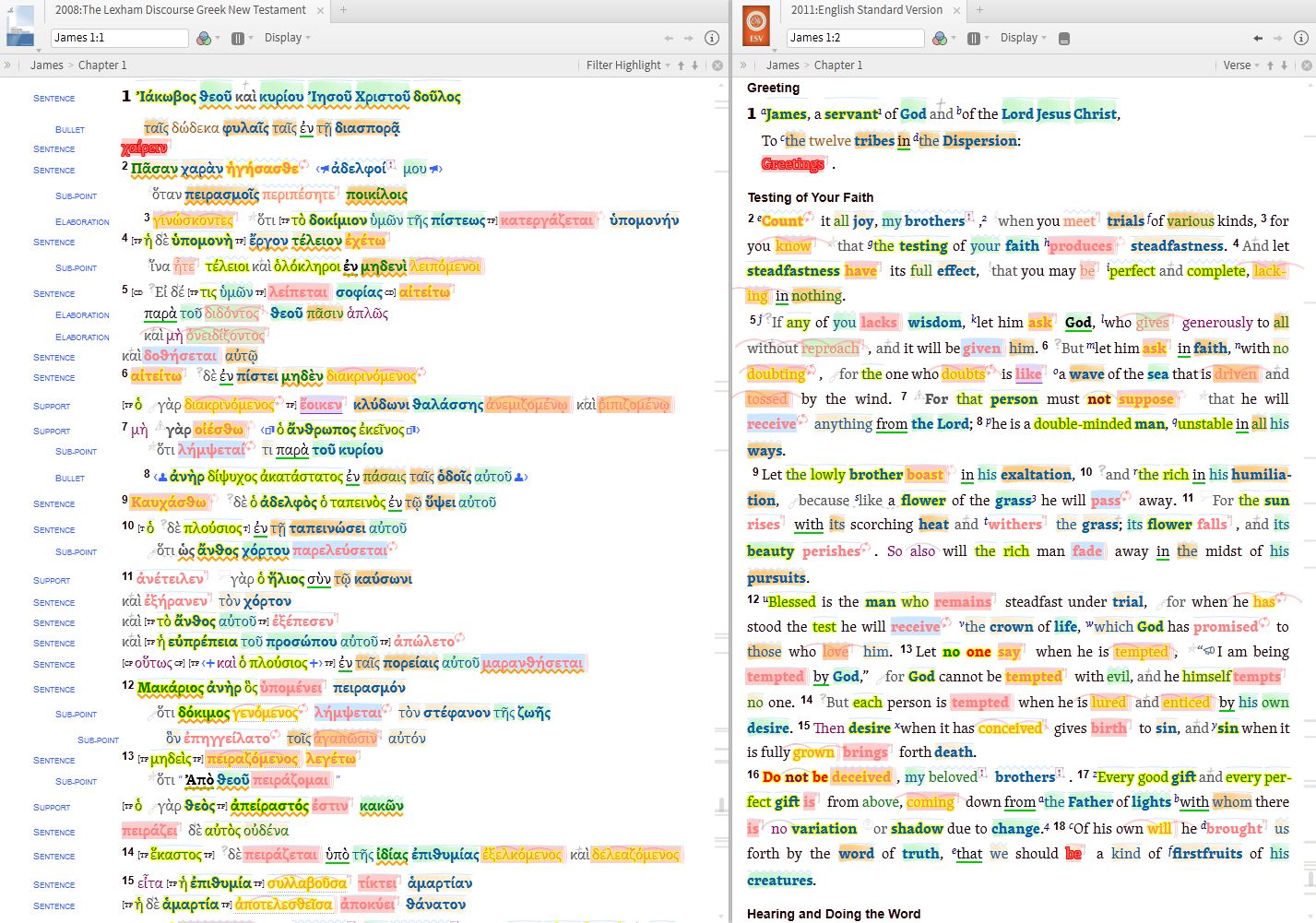
Task: Click the Greek word Καυχάσθω in verse 9
Action: point(169,503)
